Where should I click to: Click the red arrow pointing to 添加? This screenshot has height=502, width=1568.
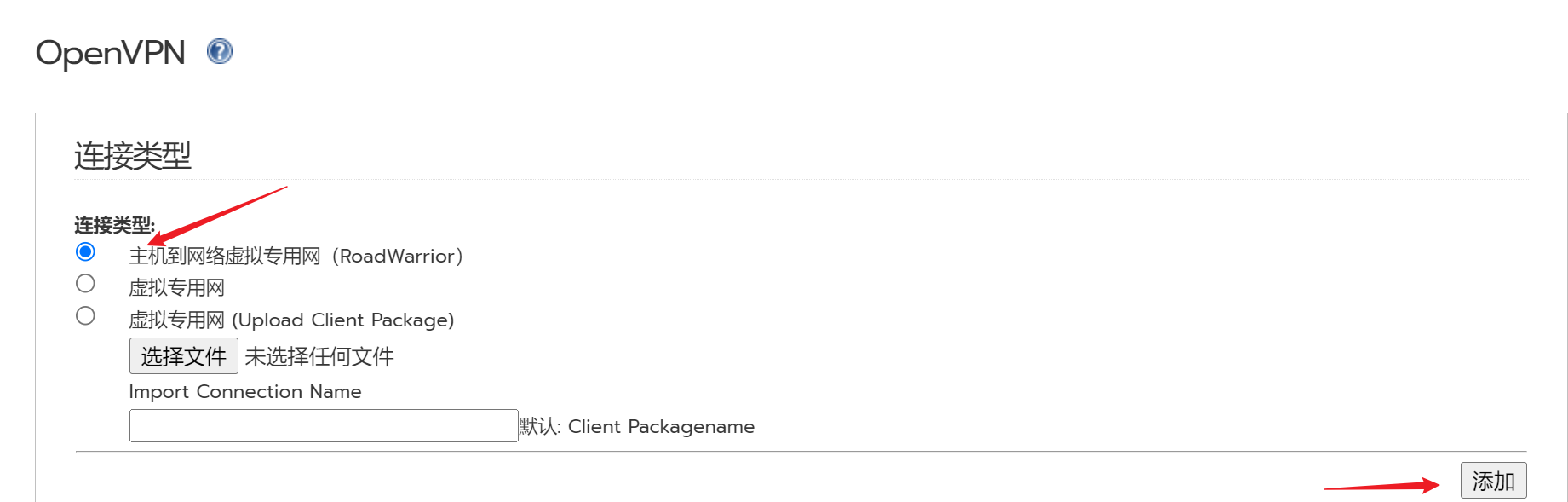(1381, 487)
